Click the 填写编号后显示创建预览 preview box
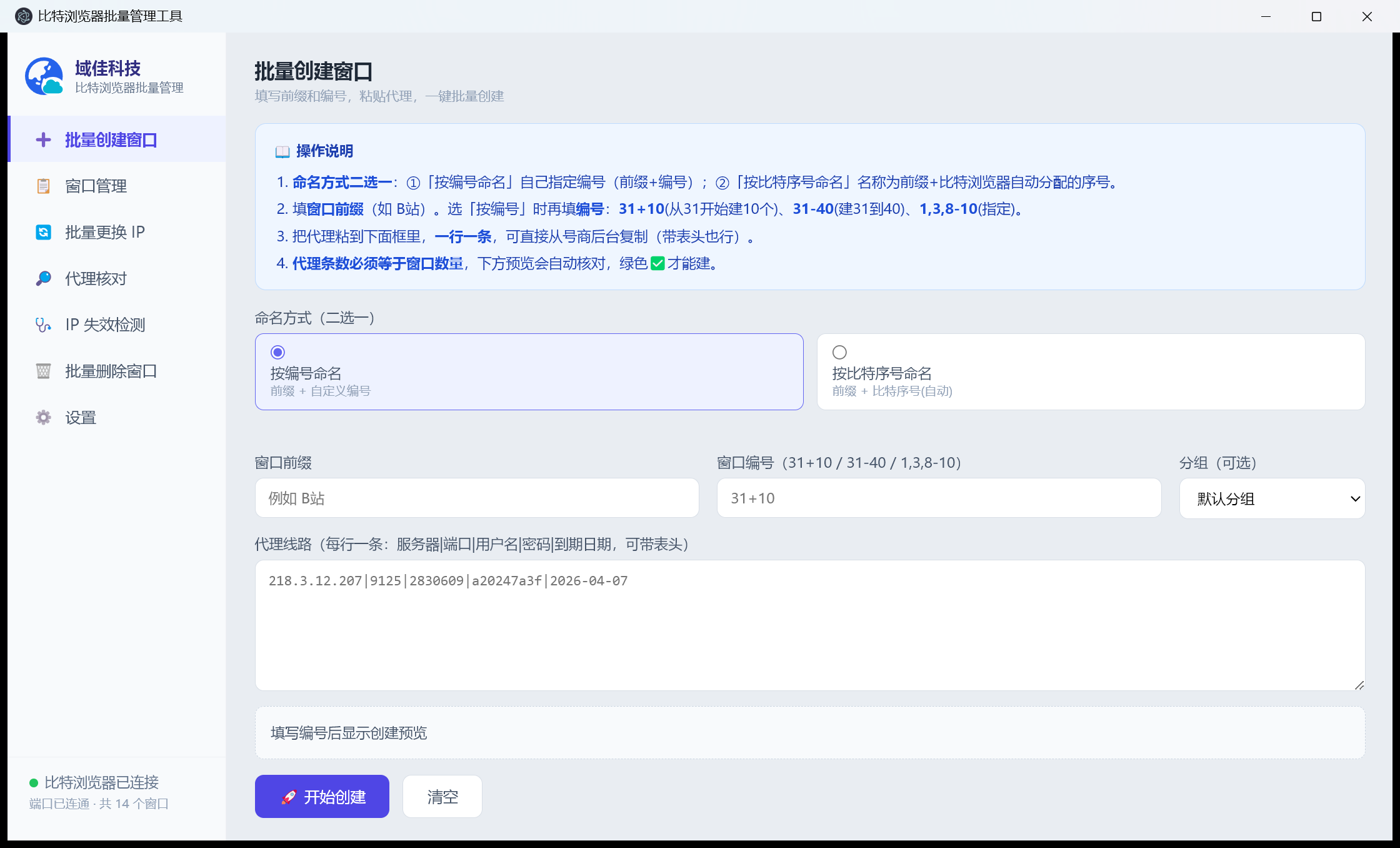Screen dimensions: 1400x848 point(810,732)
